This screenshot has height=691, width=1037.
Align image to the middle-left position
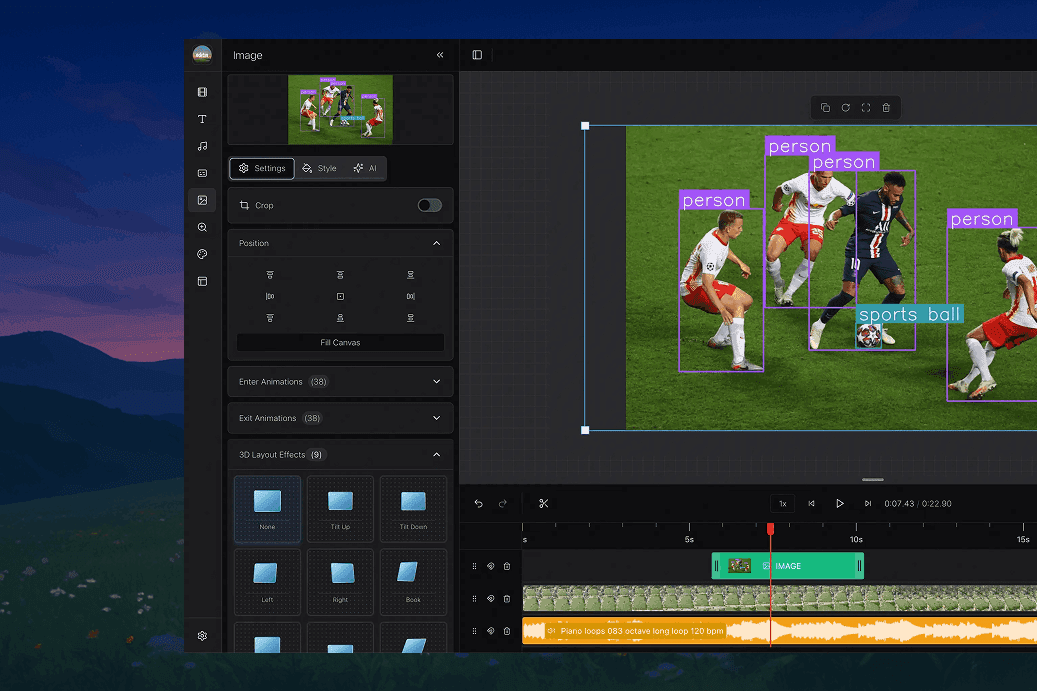[270, 296]
